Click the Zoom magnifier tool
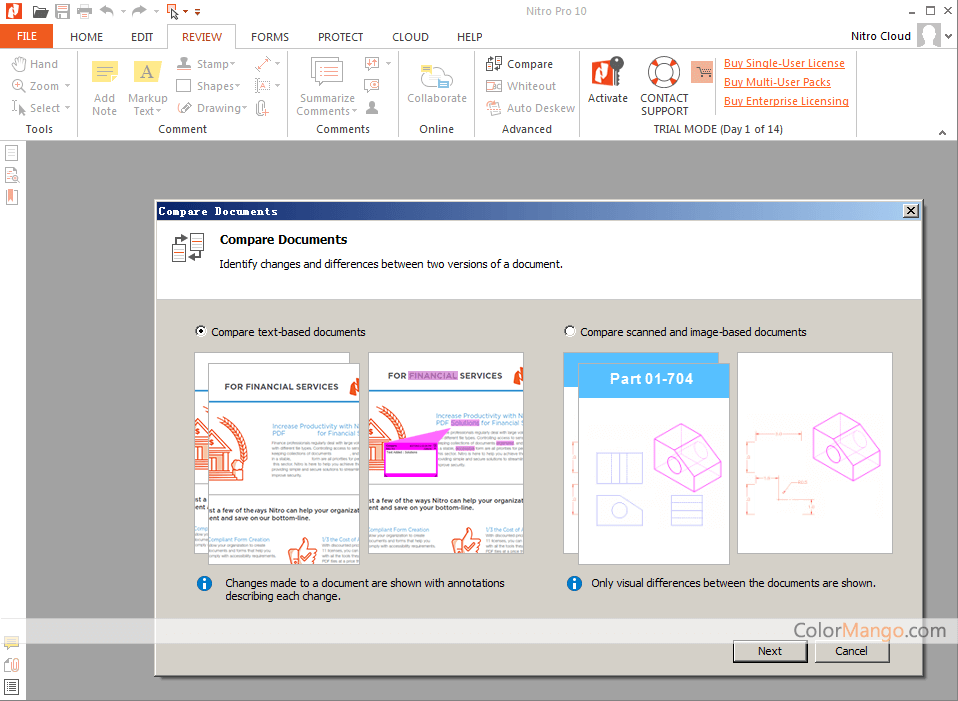958x701 pixels. 35,86
